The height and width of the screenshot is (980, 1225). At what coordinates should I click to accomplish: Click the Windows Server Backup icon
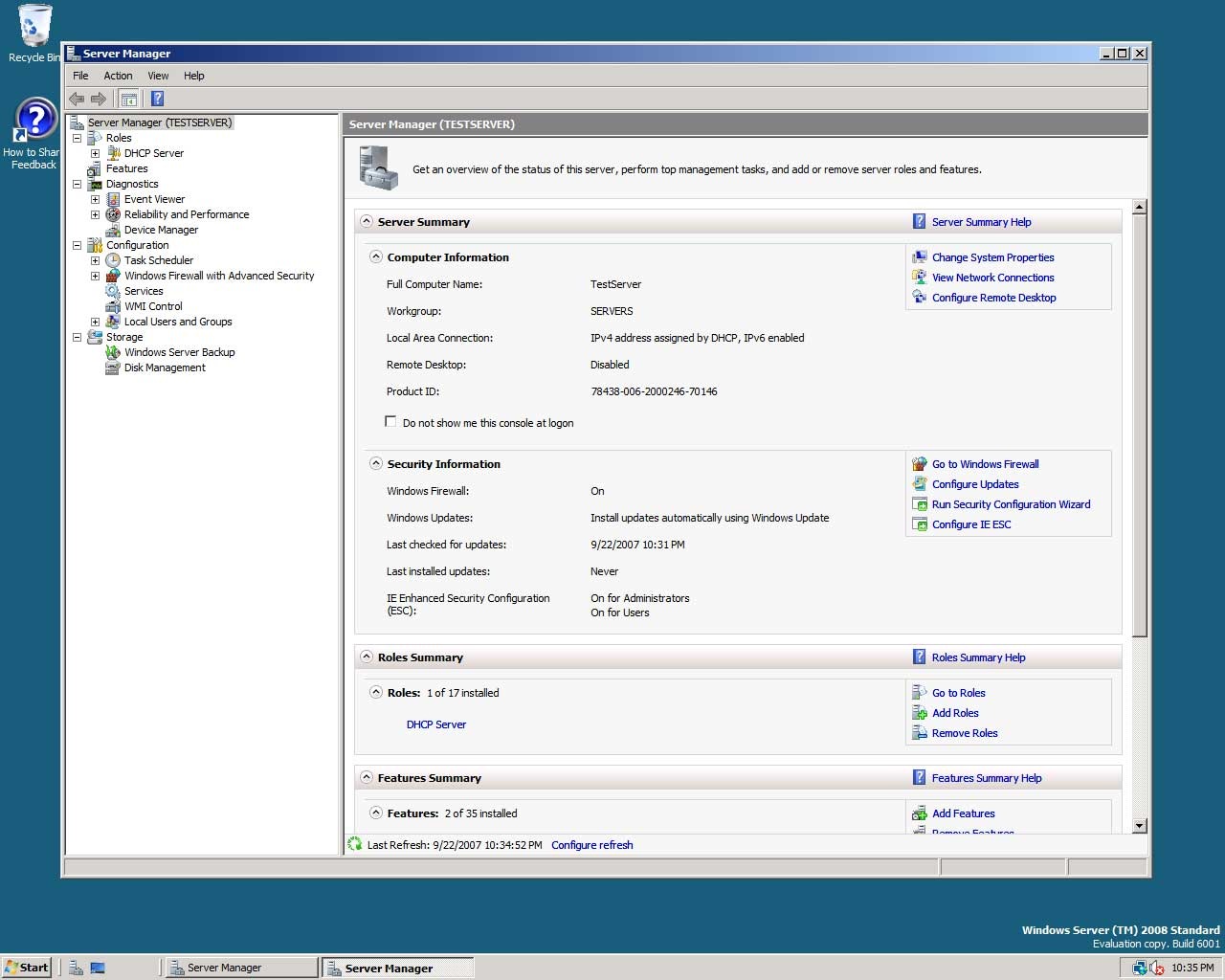click(113, 352)
